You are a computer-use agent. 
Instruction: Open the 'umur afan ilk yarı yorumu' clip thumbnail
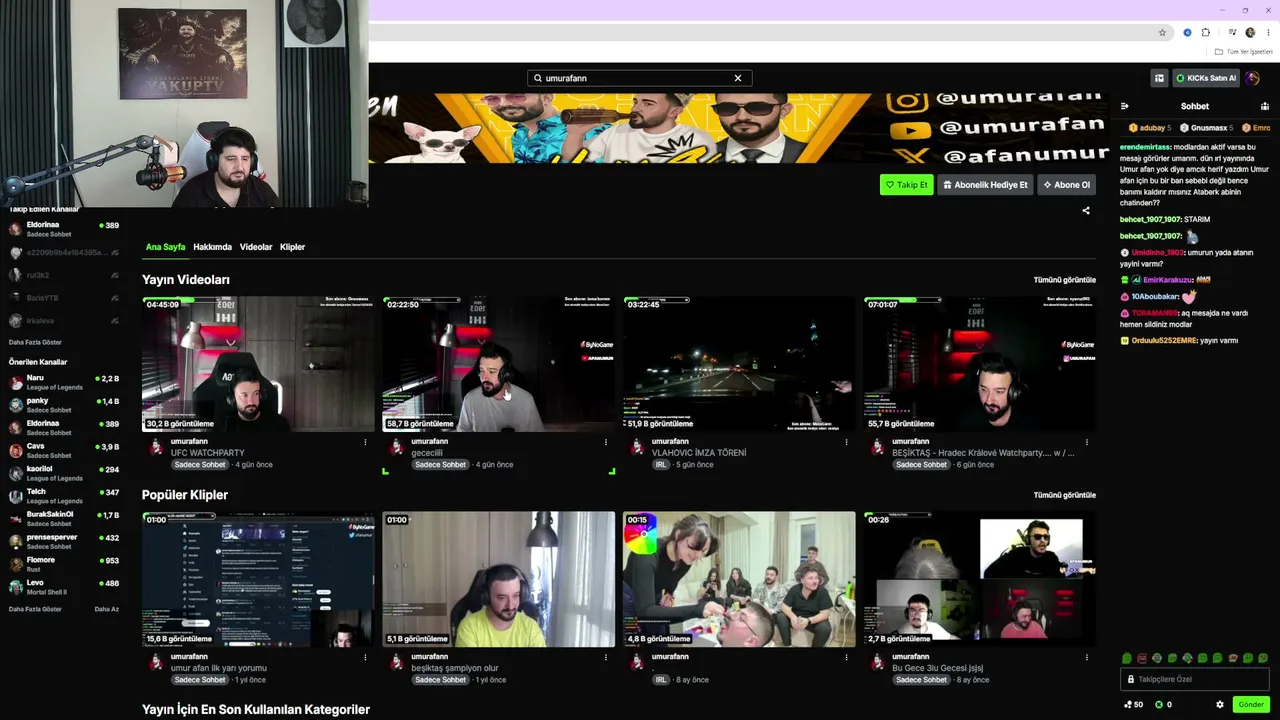(258, 579)
